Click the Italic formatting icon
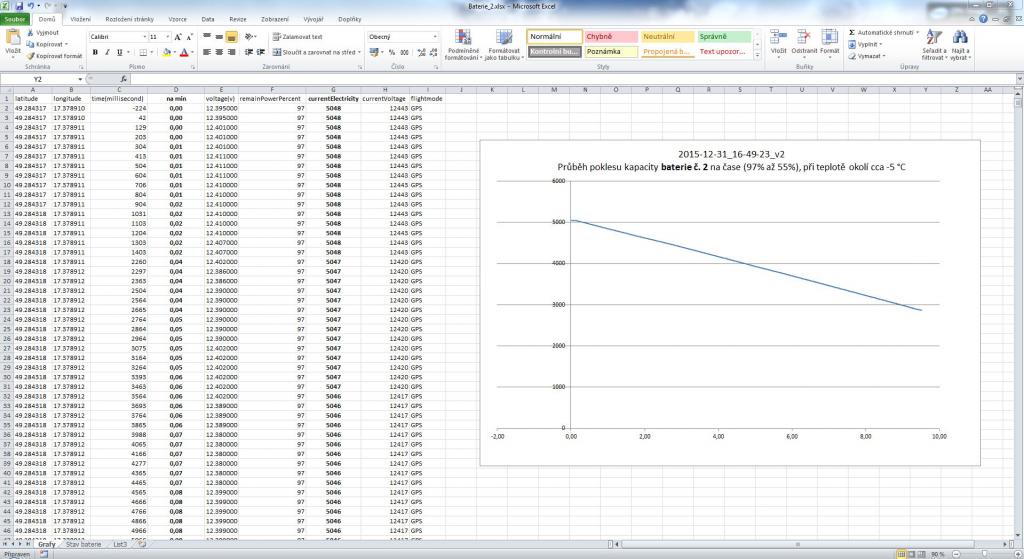Screen dimensions: 1024x559 point(107,52)
